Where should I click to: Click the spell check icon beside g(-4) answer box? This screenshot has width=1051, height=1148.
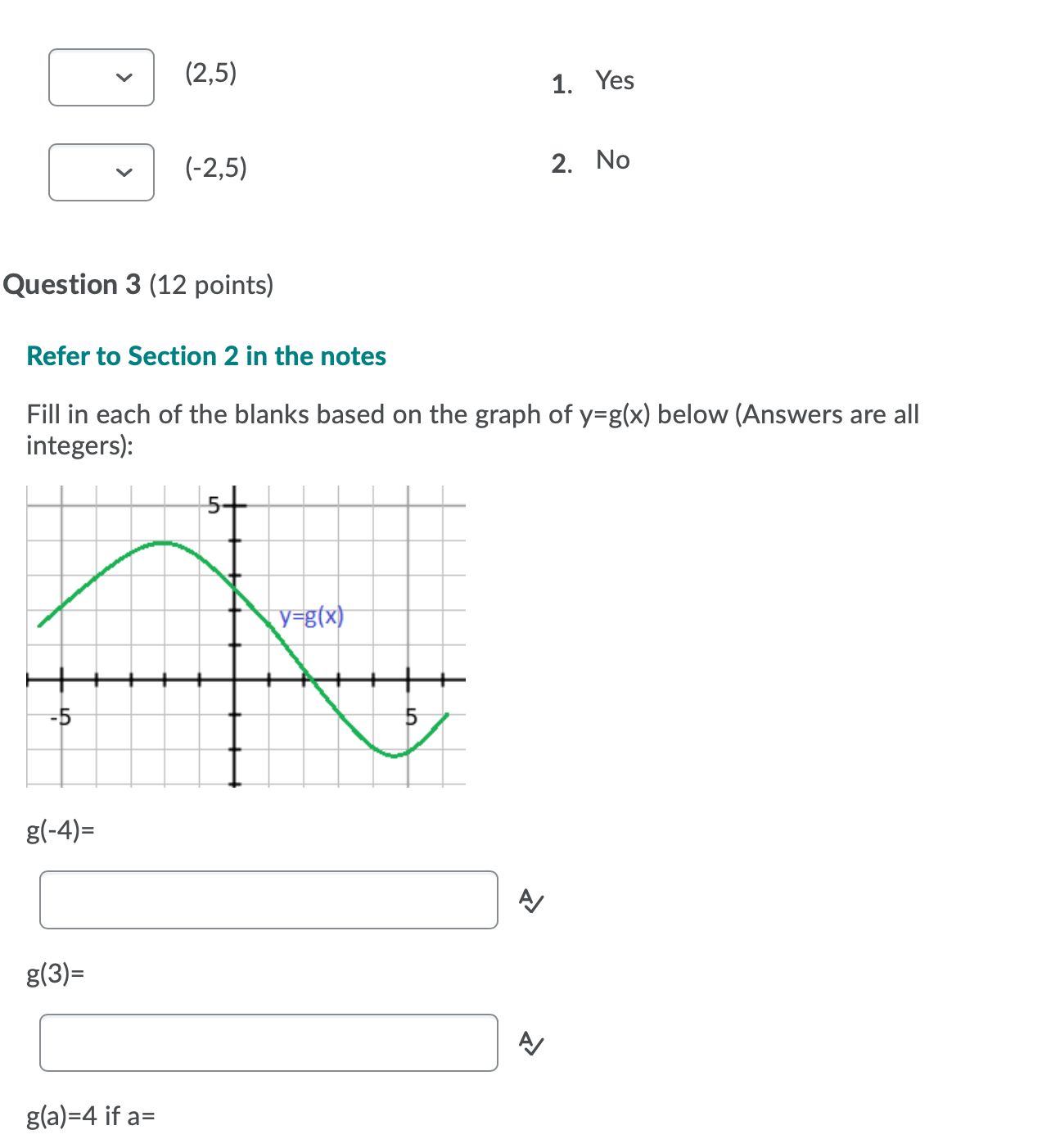tap(529, 902)
